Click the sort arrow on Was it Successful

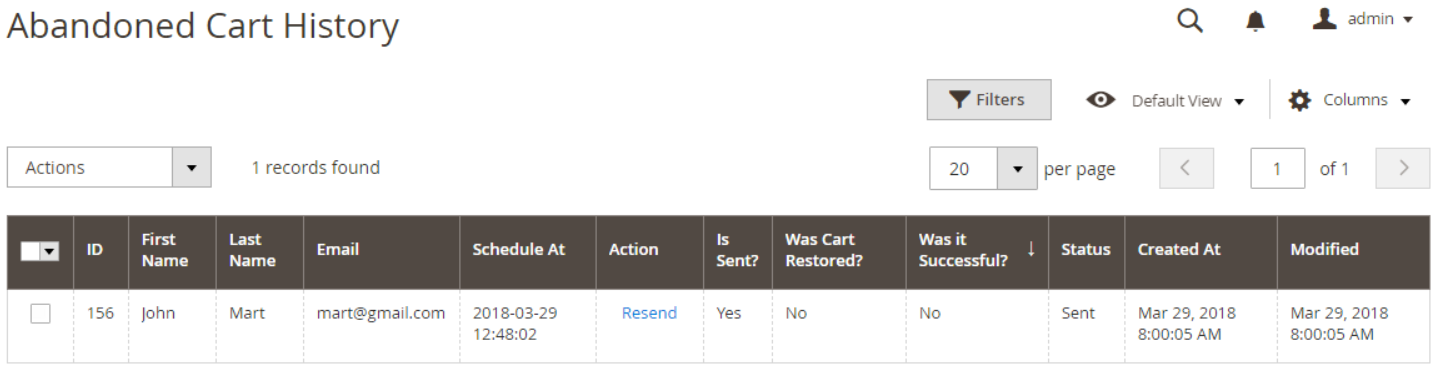tap(1031, 248)
